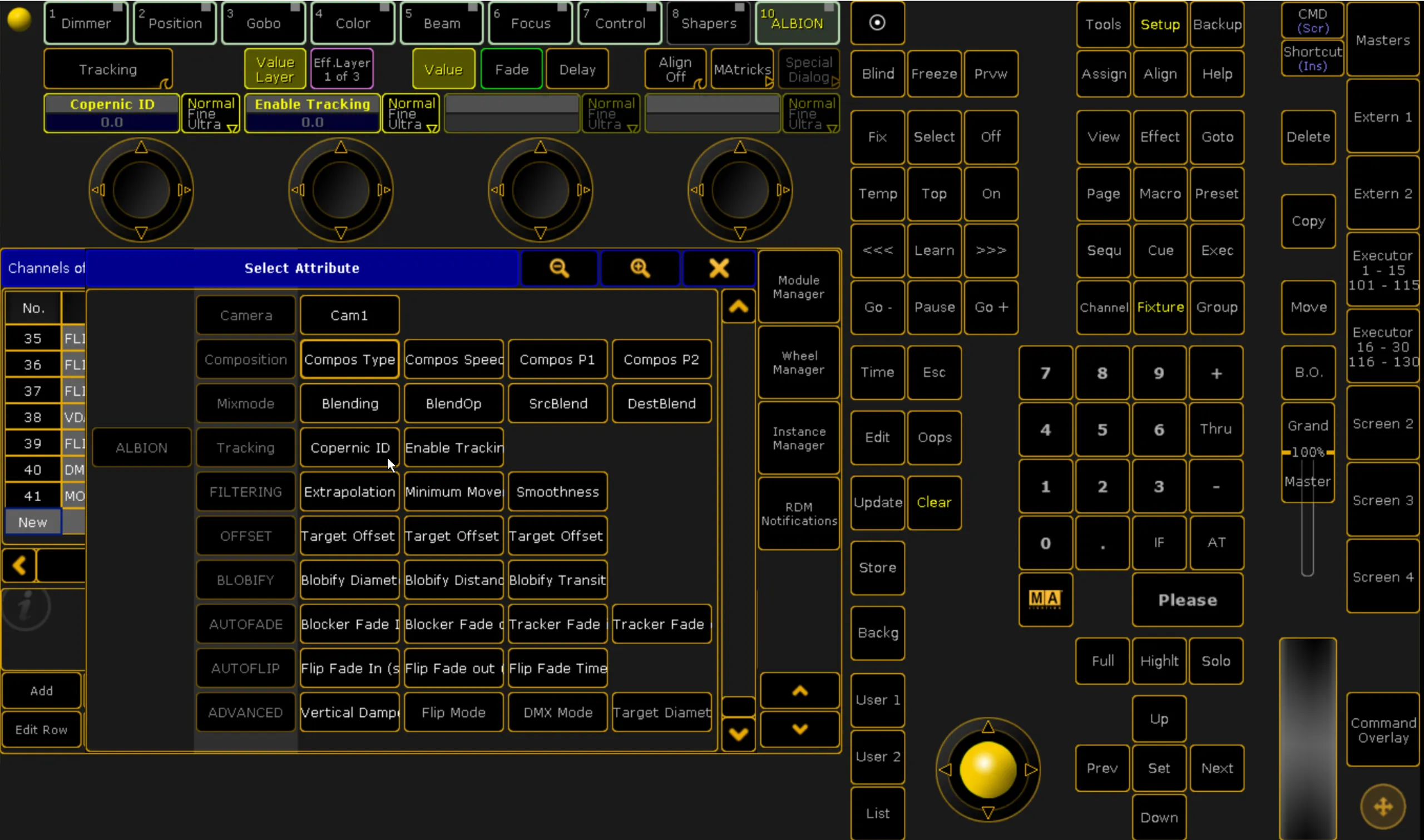The width and height of the screenshot is (1424, 840).
Task: Click the Please key
Action: click(1188, 600)
